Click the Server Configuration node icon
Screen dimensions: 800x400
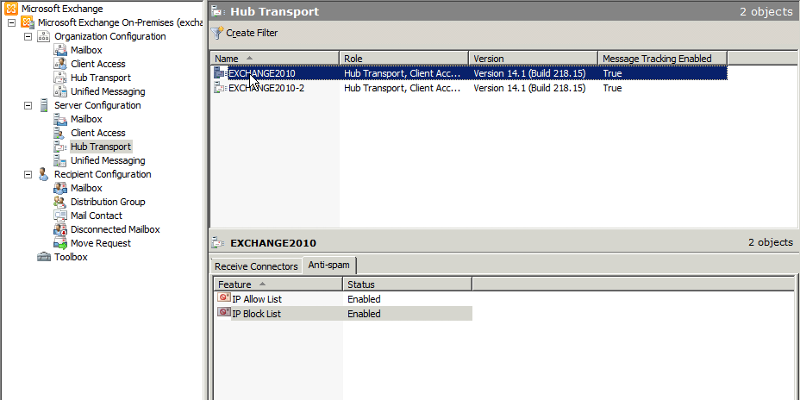[x=44, y=105]
